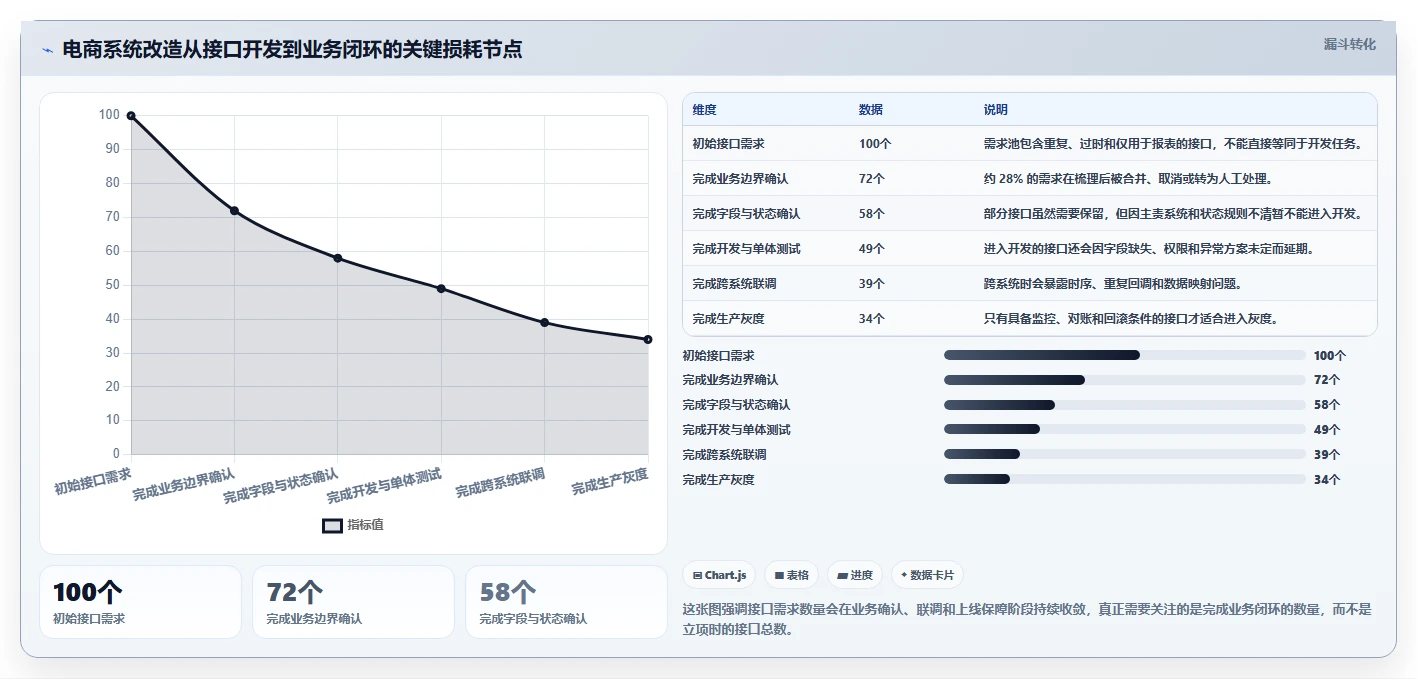Select the 进度 tag

tap(855, 575)
